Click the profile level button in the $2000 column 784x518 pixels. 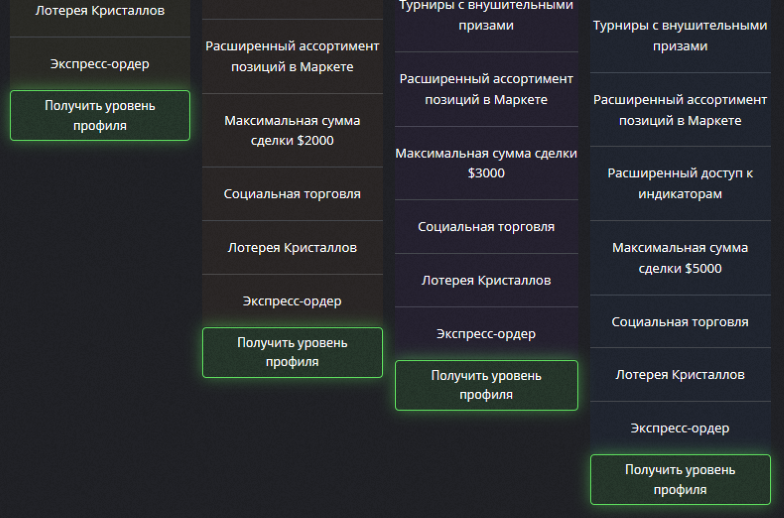click(x=292, y=352)
